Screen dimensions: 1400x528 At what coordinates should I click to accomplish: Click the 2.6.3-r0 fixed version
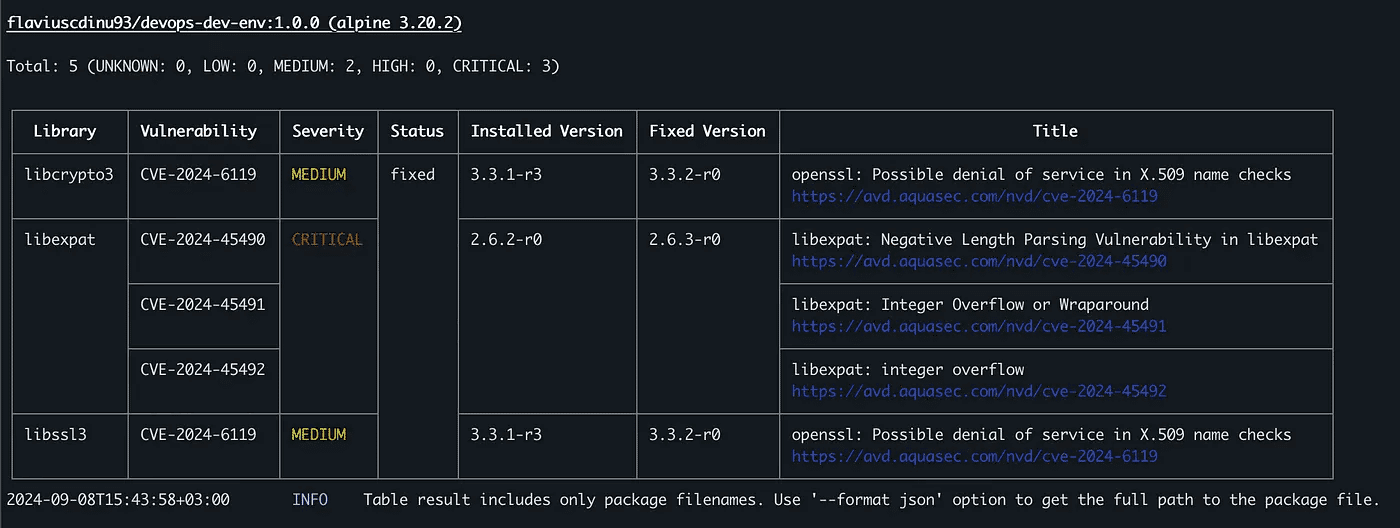coord(685,239)
